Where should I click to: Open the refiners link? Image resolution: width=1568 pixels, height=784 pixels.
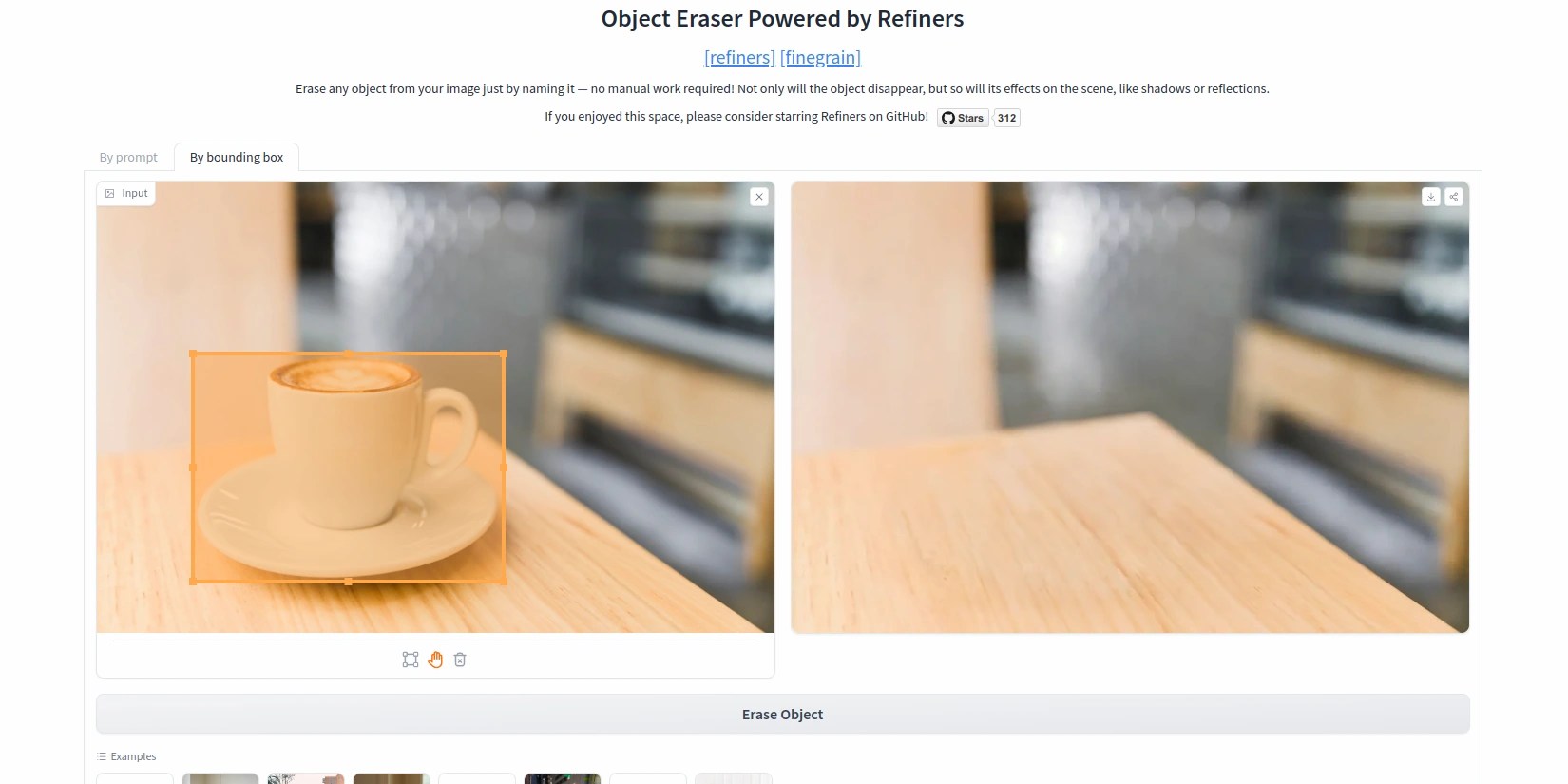click(x=739, y=57)
